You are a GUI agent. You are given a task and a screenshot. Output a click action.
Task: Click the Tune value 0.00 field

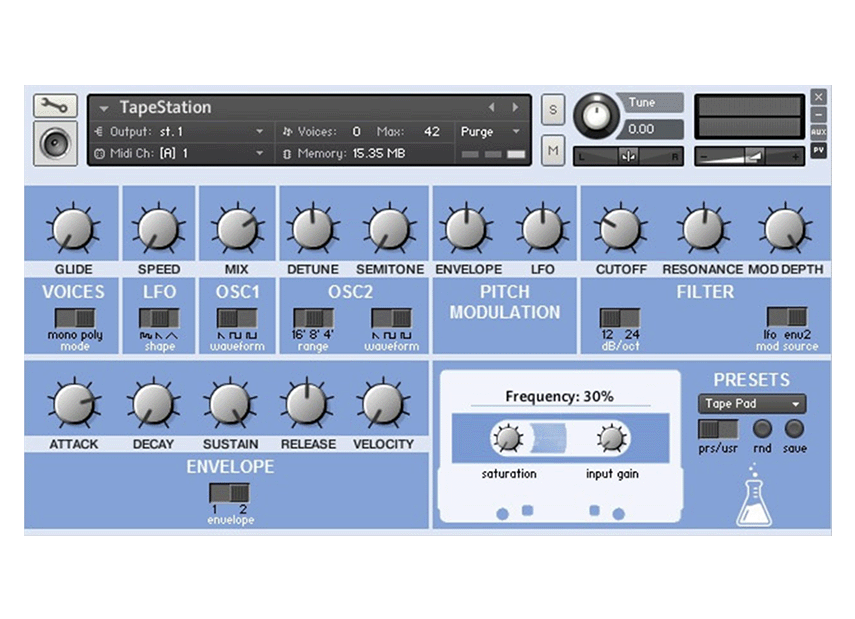[x=652, y=129]
